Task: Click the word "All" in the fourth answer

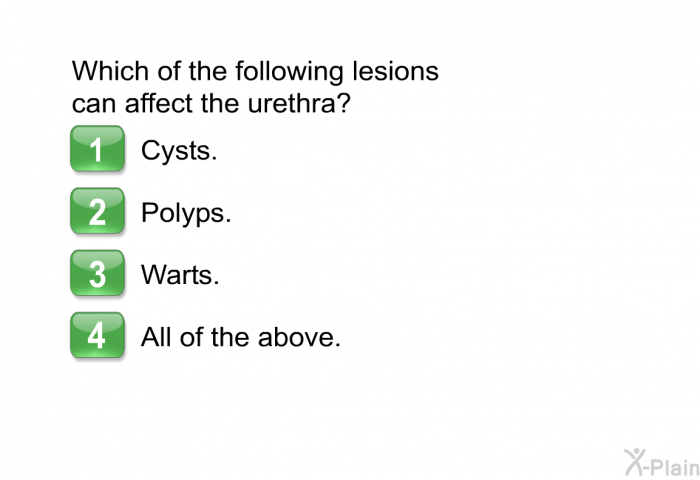Action: (157, 337)
